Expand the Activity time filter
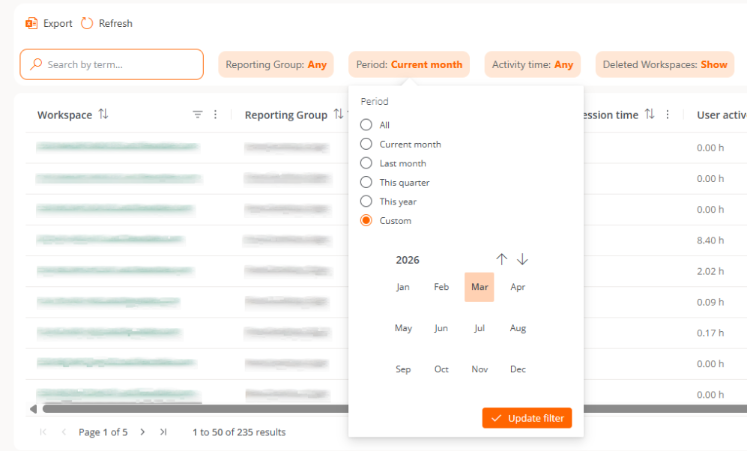The height and width of the screenshot is (451, 747). coord(532,65)
